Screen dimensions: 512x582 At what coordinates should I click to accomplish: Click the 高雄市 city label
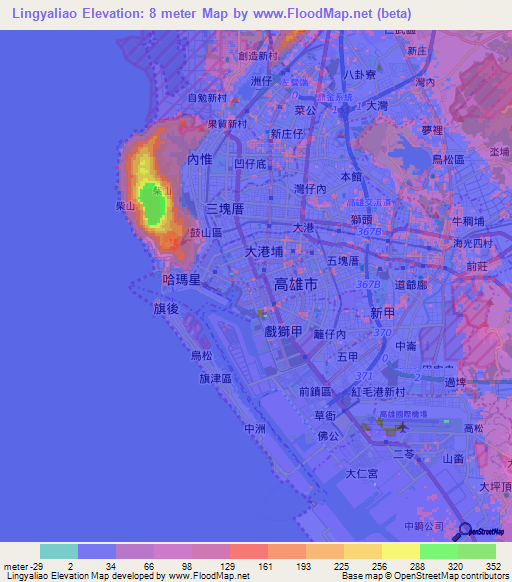click(x=296, y=284)
